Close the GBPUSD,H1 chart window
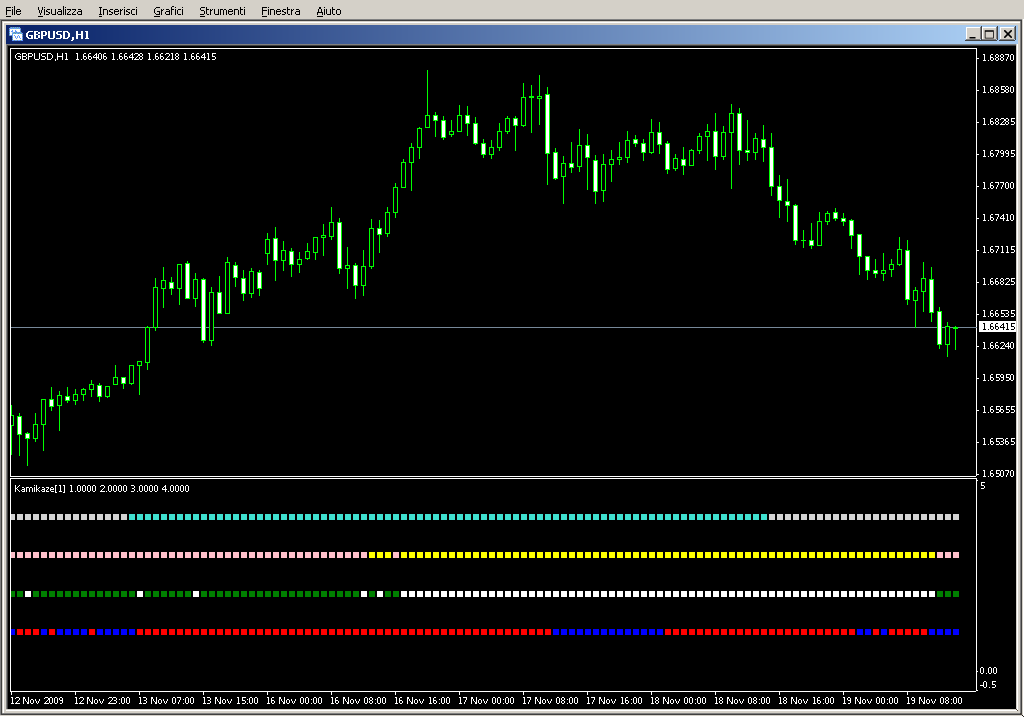Viewport: 1024px width, 717px height. (x=1008, y=34)
